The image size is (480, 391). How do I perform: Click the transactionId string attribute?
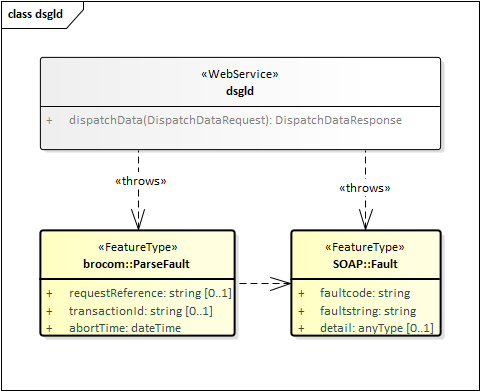[x=141, y=311]
